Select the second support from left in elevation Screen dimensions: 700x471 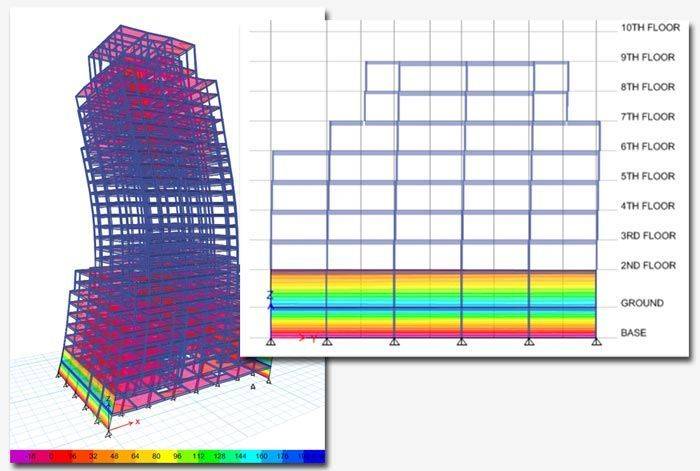click(x=327, y=342)
